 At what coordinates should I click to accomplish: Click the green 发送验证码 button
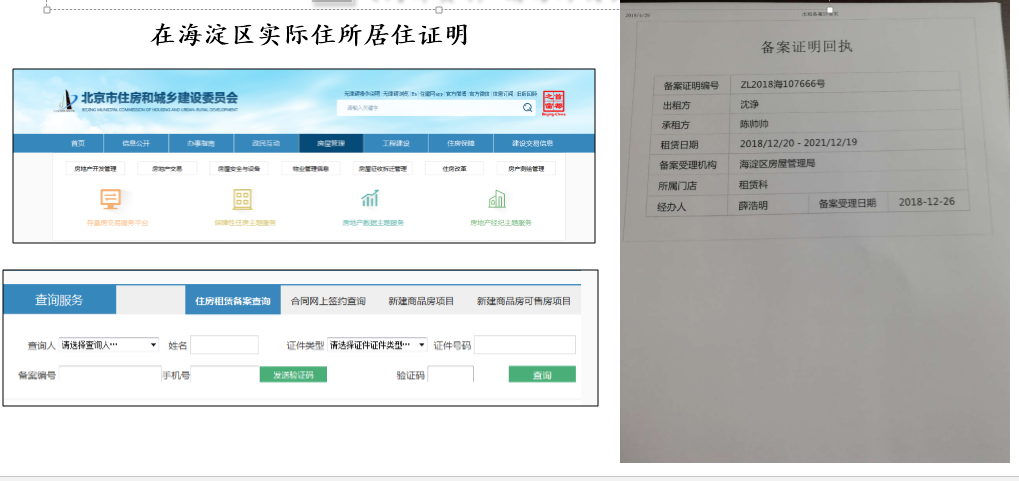[293, 375]
